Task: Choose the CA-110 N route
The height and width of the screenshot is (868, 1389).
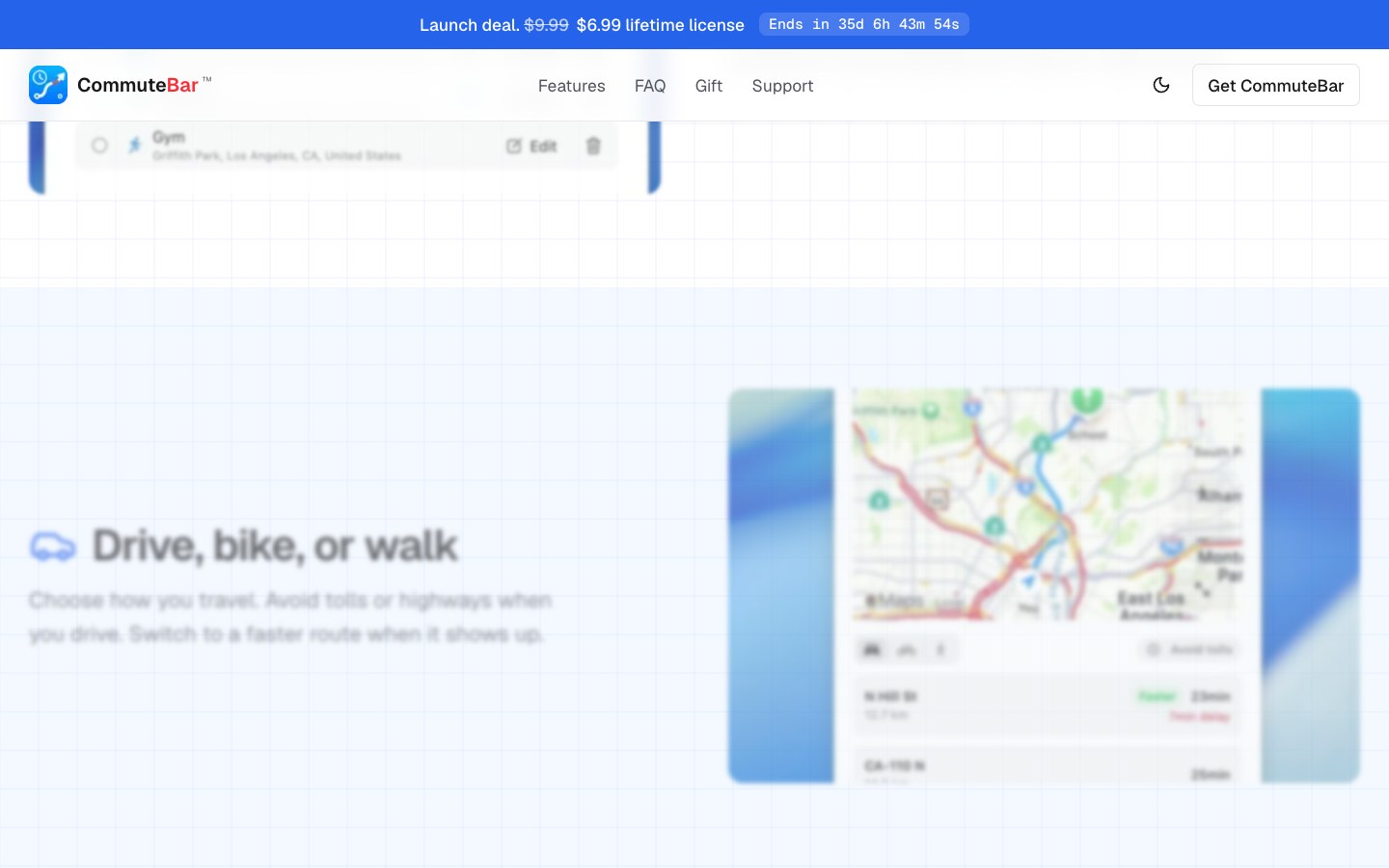Action: (x=1047, y=764)
